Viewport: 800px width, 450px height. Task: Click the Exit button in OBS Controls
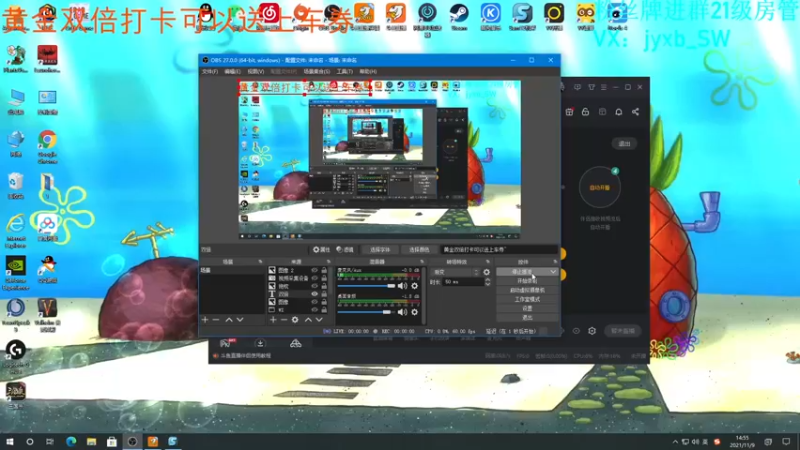point(527,318)
